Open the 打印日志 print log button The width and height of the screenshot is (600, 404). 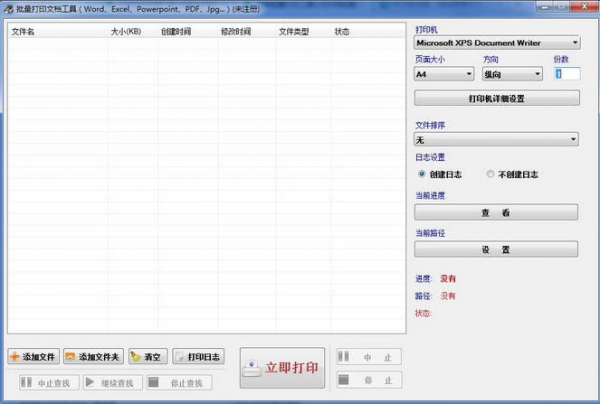(199, 357)
